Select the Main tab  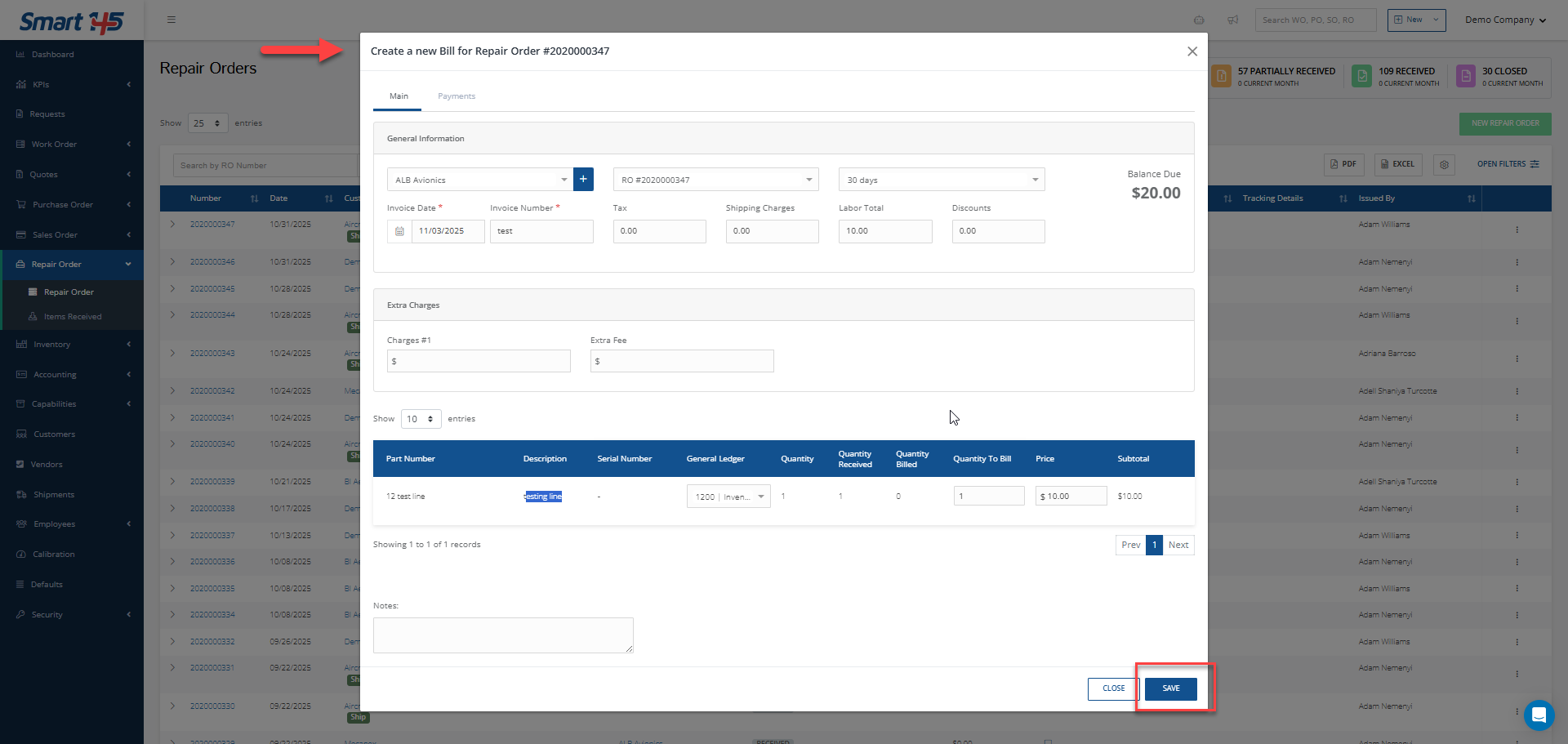coord(399,96)
